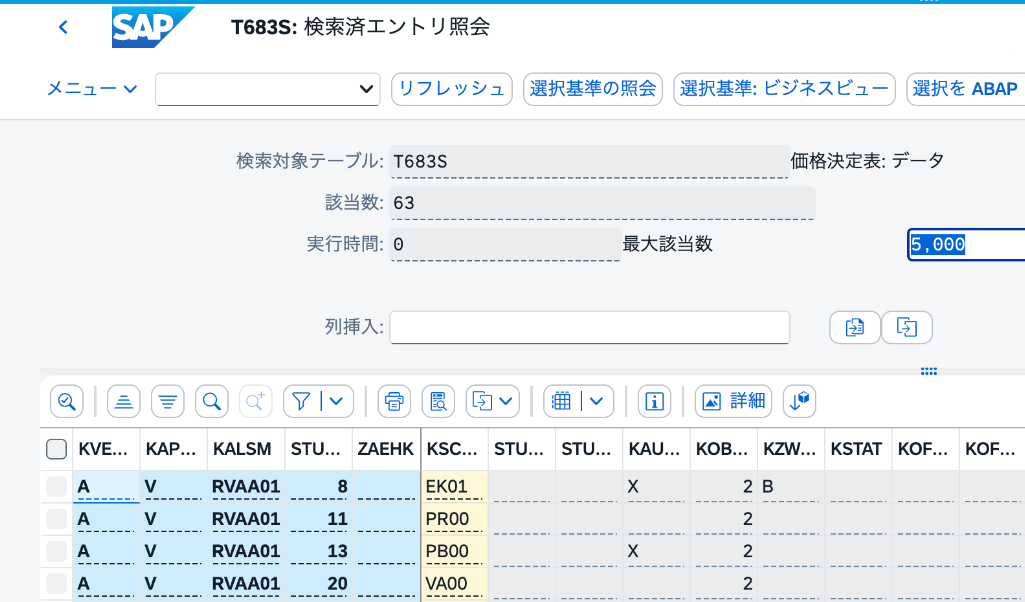This screenshot has height=602, width=1025.
Task: Click RVAA01 in the STU 11 row
Action: point(246,519)
